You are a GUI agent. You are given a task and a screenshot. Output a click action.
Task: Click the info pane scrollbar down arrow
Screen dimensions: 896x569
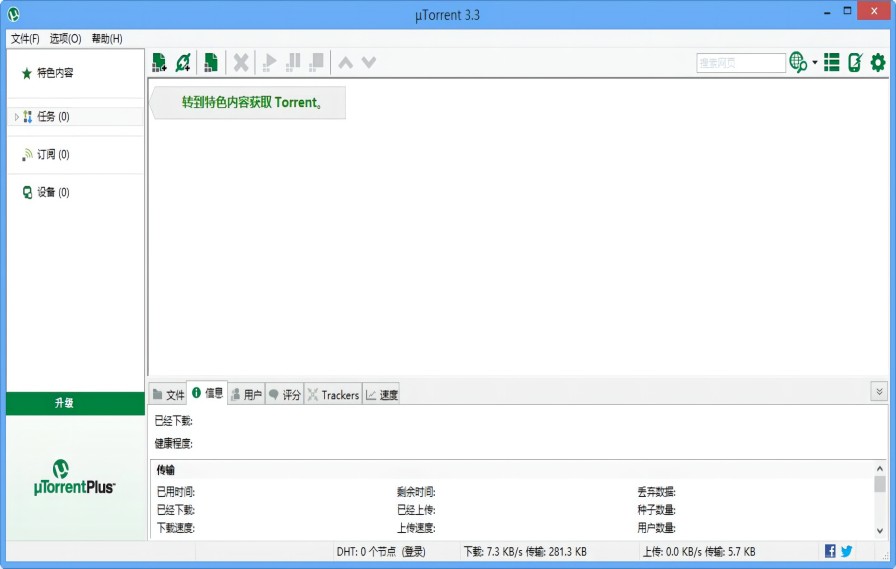click(x=880, y=531)
